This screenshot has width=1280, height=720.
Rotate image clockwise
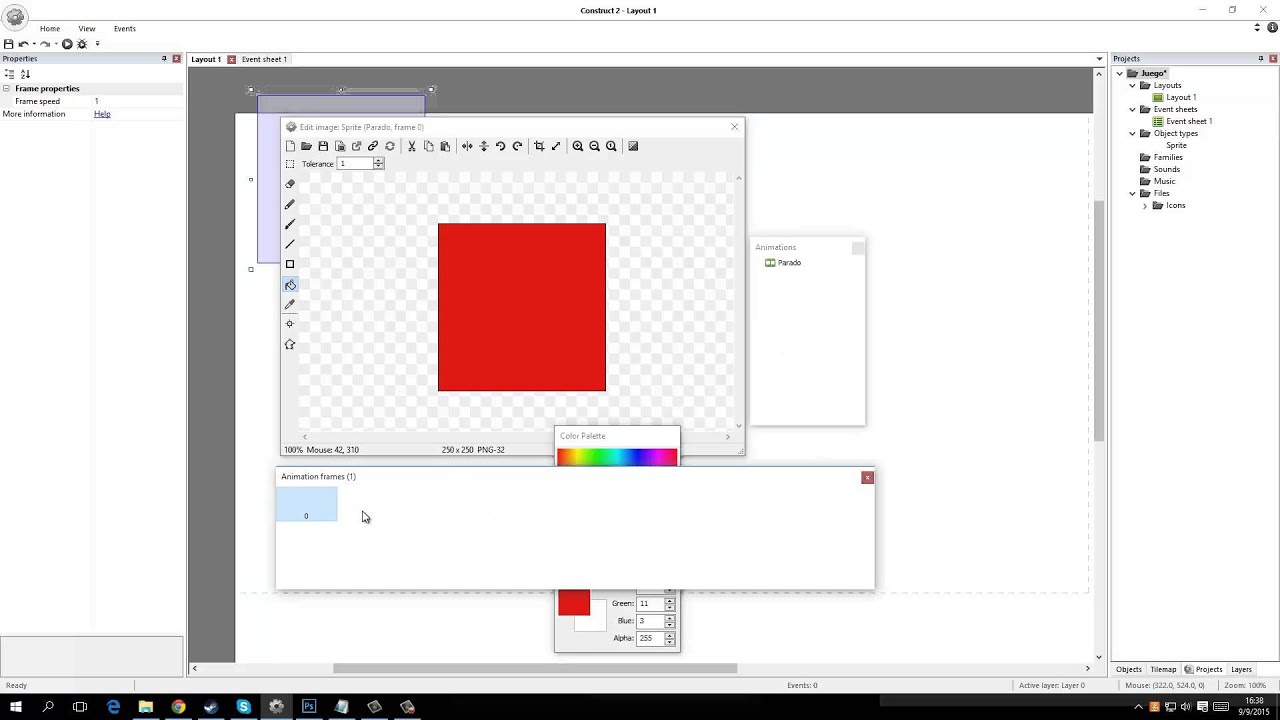pyautogui.click(x=517, y=146)
